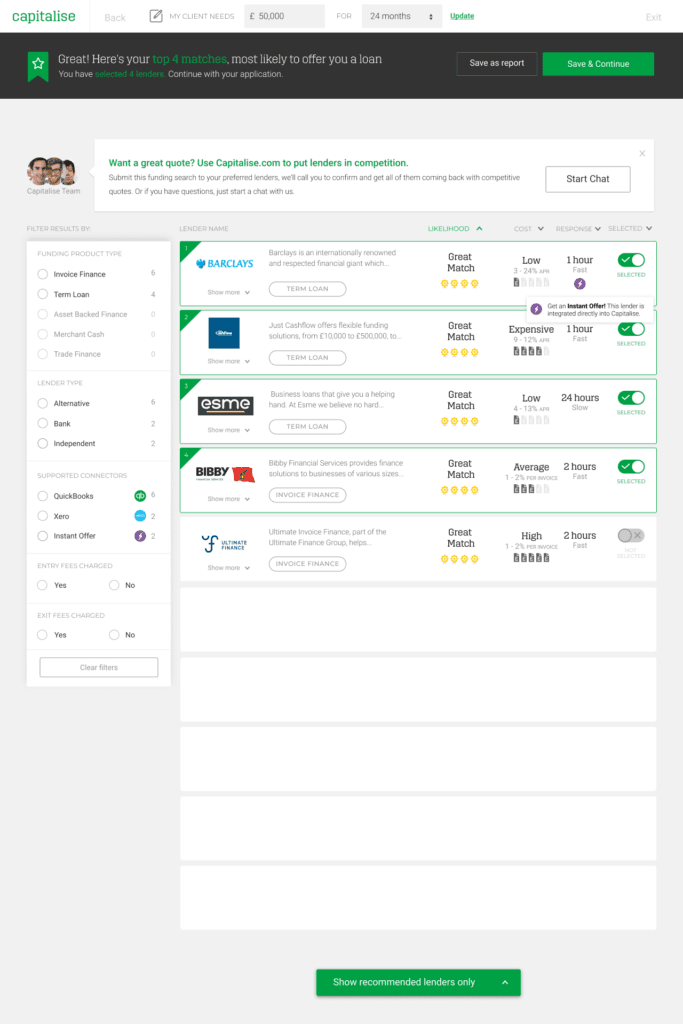Viewport: 683px width, 1024px height.
Task: Select the Xero connector filter
Action: [42, 516]
